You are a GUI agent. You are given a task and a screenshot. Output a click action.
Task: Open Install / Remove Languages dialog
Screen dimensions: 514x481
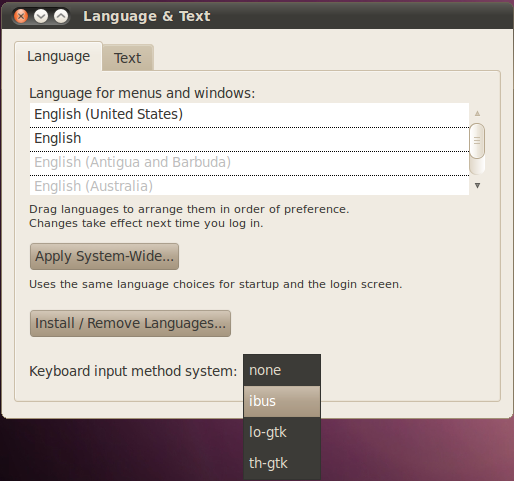(x=130, y=323)
